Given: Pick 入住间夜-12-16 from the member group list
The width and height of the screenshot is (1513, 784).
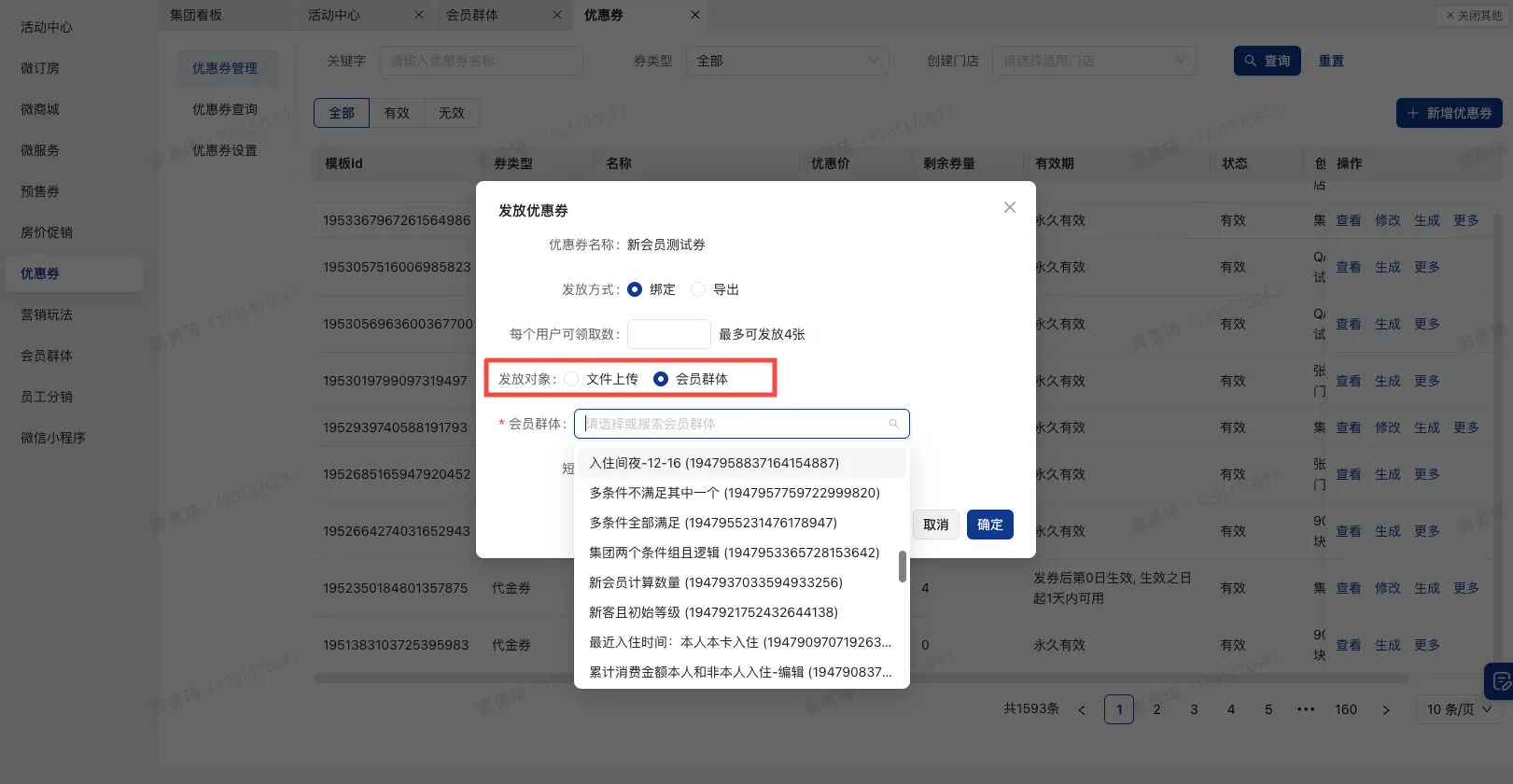Looking at the screenshot, I should pos(741,463).
